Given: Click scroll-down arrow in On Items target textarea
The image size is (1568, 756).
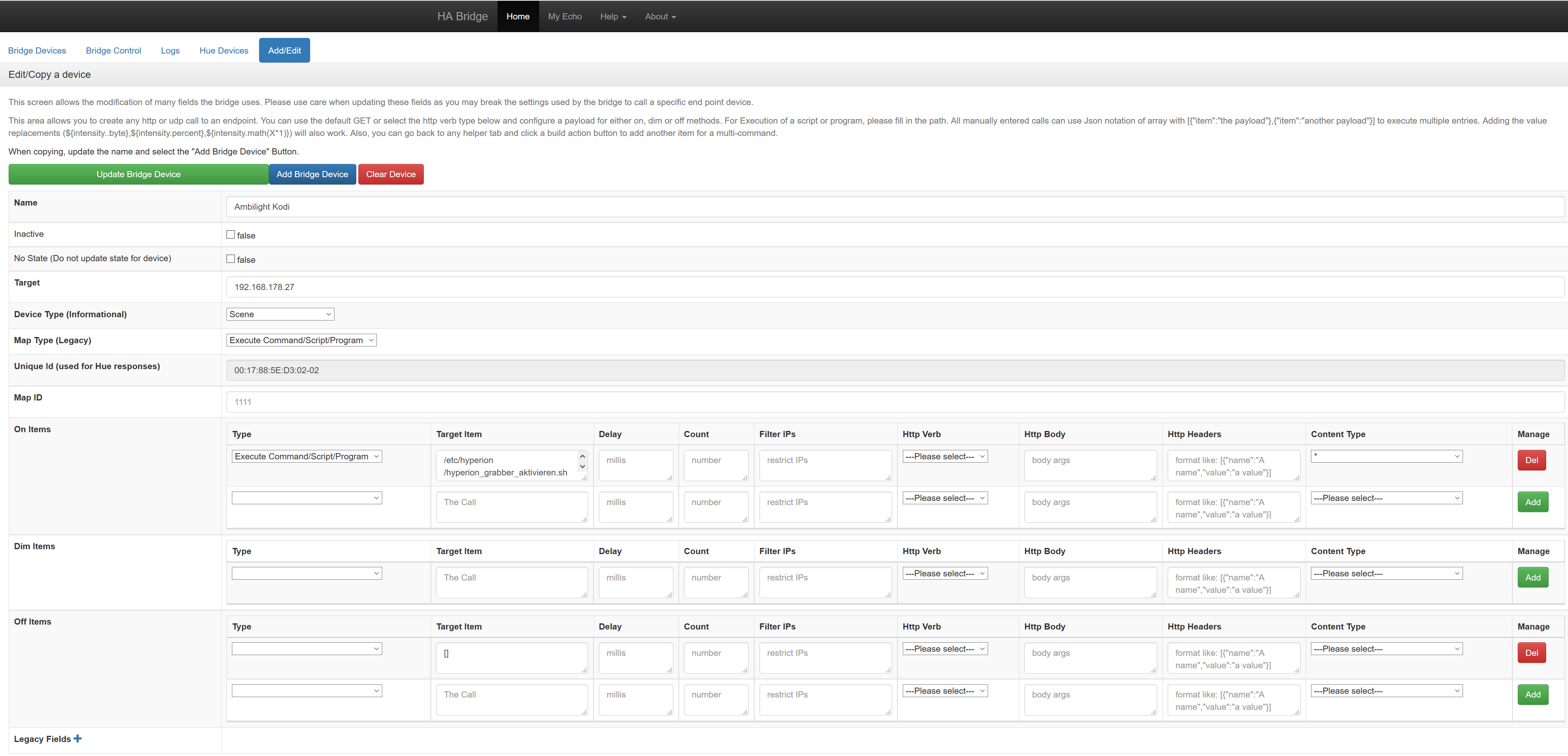Looking at the screenshot, I should (582, 467).
